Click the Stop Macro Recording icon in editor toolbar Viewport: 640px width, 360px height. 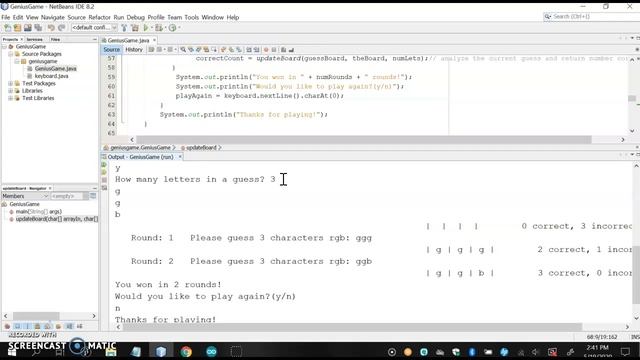274,50
